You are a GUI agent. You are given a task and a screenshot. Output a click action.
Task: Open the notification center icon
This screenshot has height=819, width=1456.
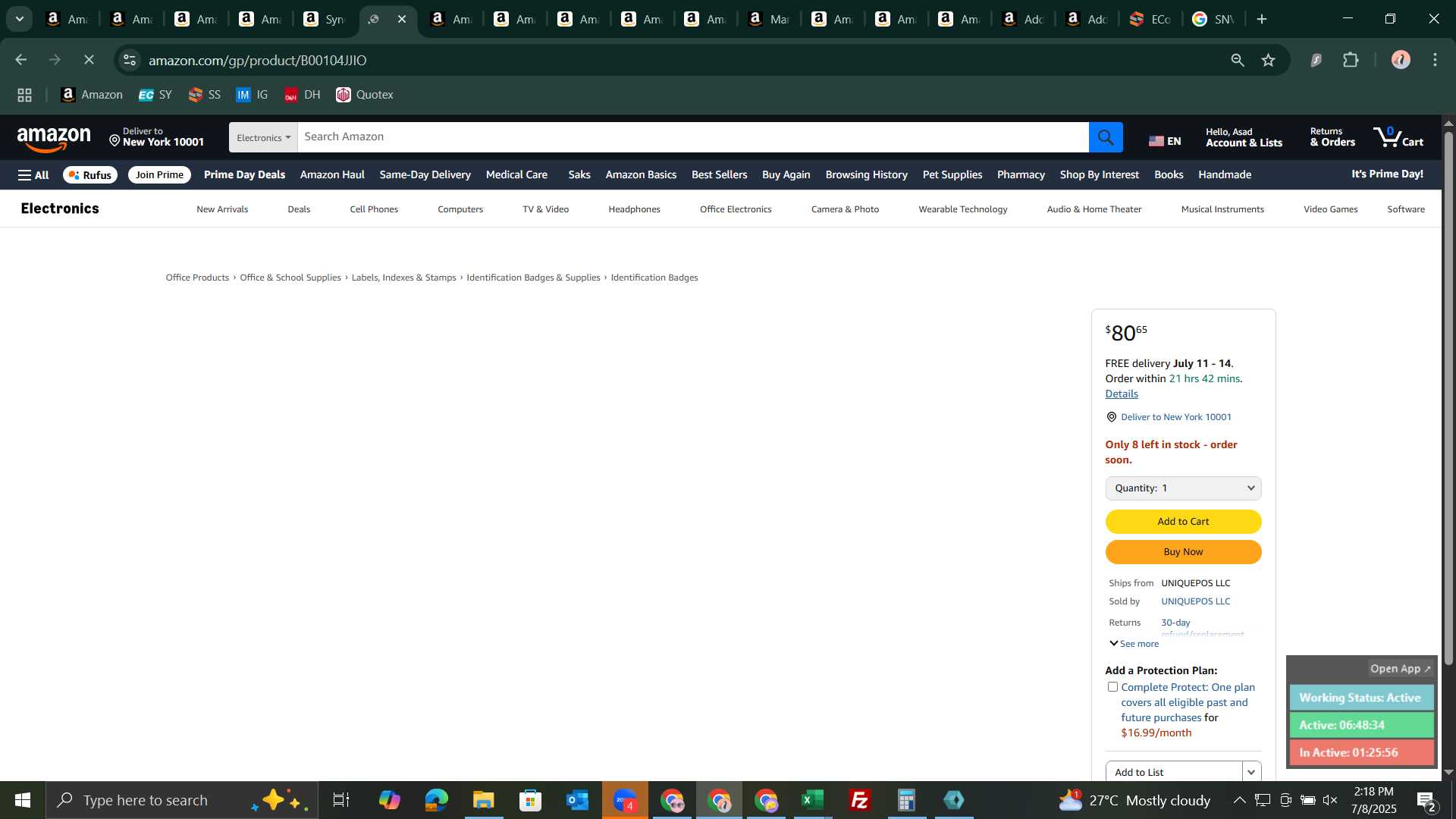point(1426,800)
